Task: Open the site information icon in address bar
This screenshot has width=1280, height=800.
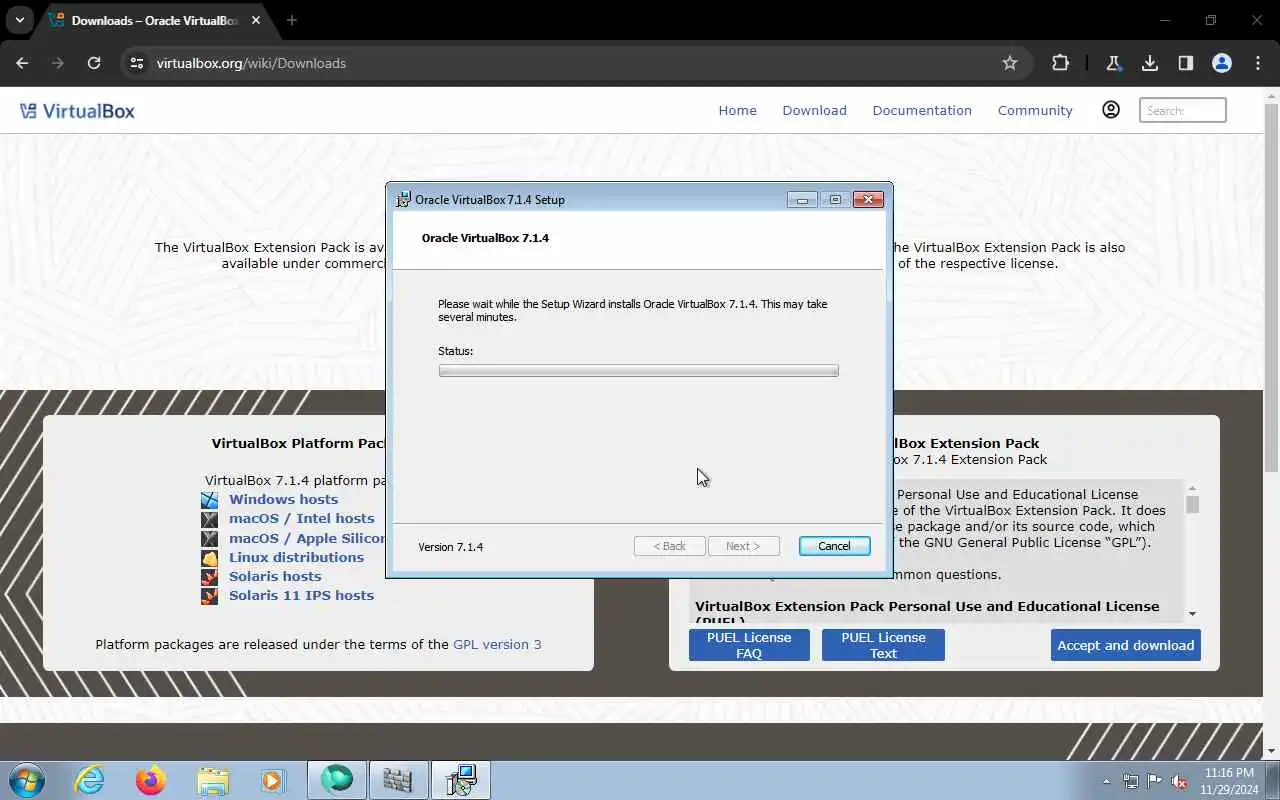Action: (137, 63)
